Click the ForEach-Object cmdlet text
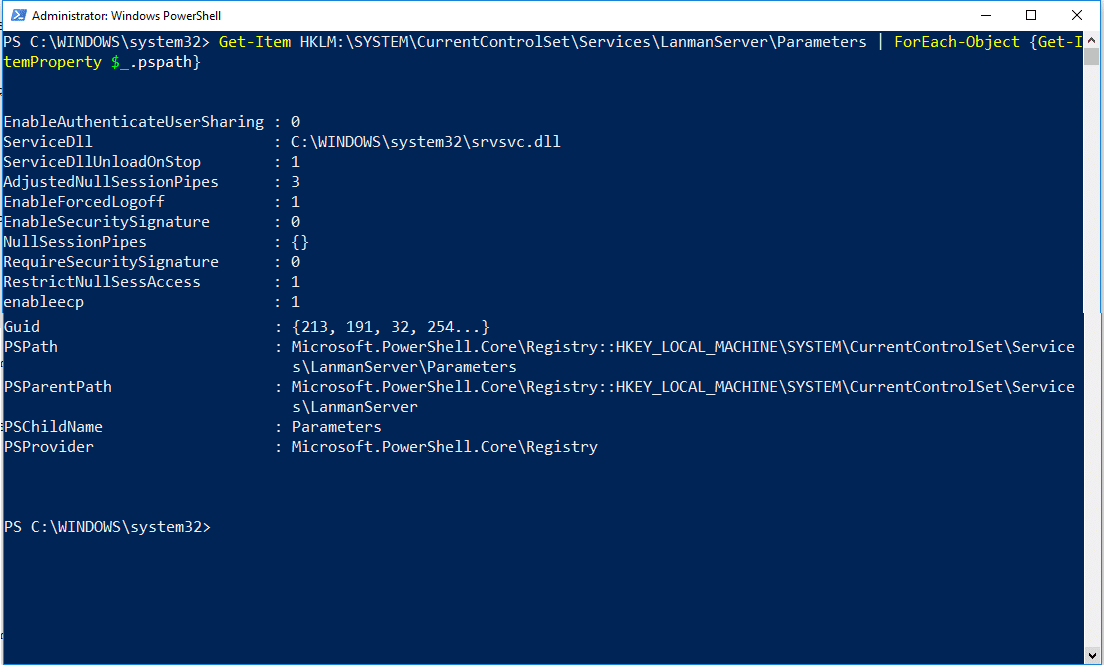1104x665 pixels. click(x=957, y=42)
